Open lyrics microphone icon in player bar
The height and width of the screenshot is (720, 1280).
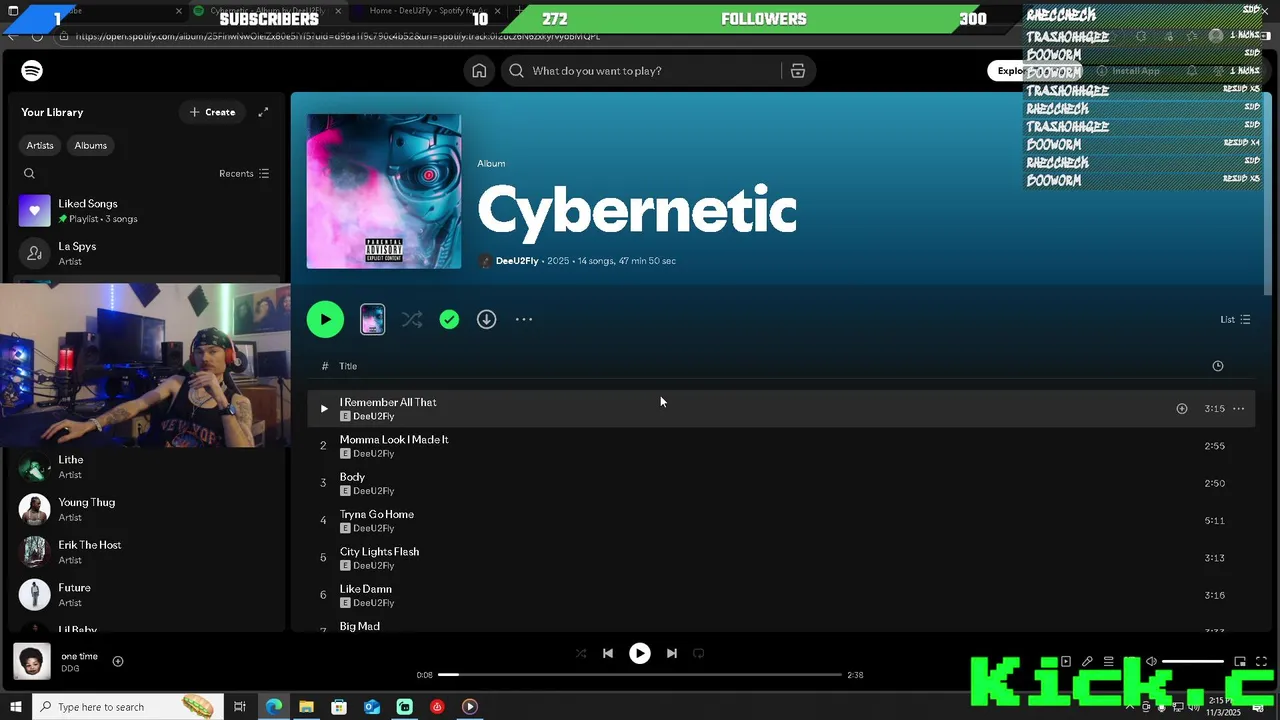pyautogui.click(x=1087, y=661)
